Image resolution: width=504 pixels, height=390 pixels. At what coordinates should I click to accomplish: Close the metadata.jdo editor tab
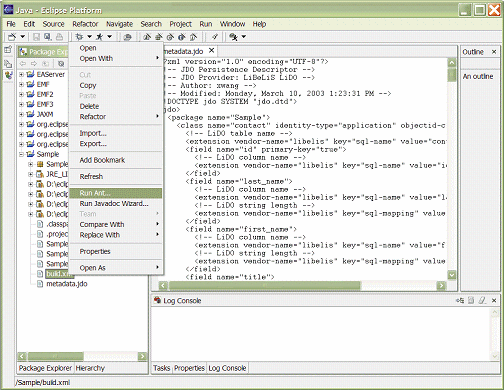[211, 51]
